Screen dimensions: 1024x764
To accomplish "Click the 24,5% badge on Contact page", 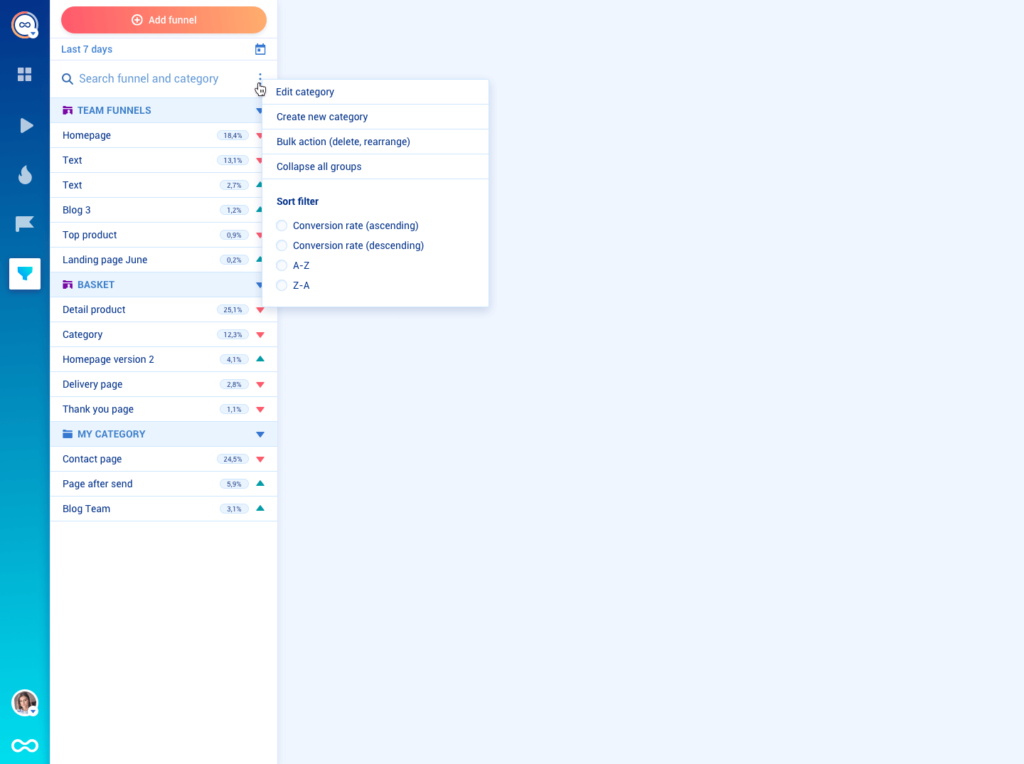I will (x=232, y=460).
